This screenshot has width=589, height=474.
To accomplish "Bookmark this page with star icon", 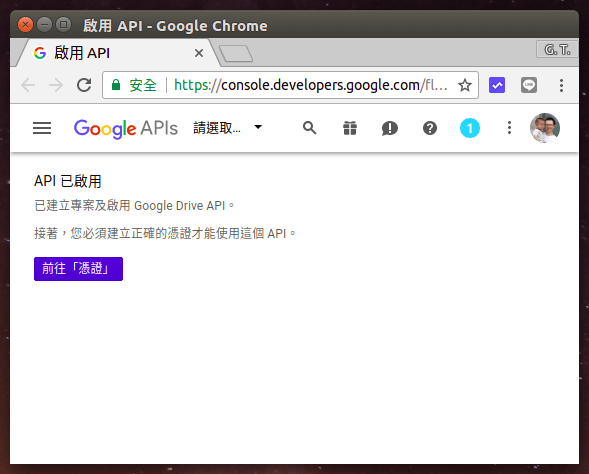I will tap(465, 85).
